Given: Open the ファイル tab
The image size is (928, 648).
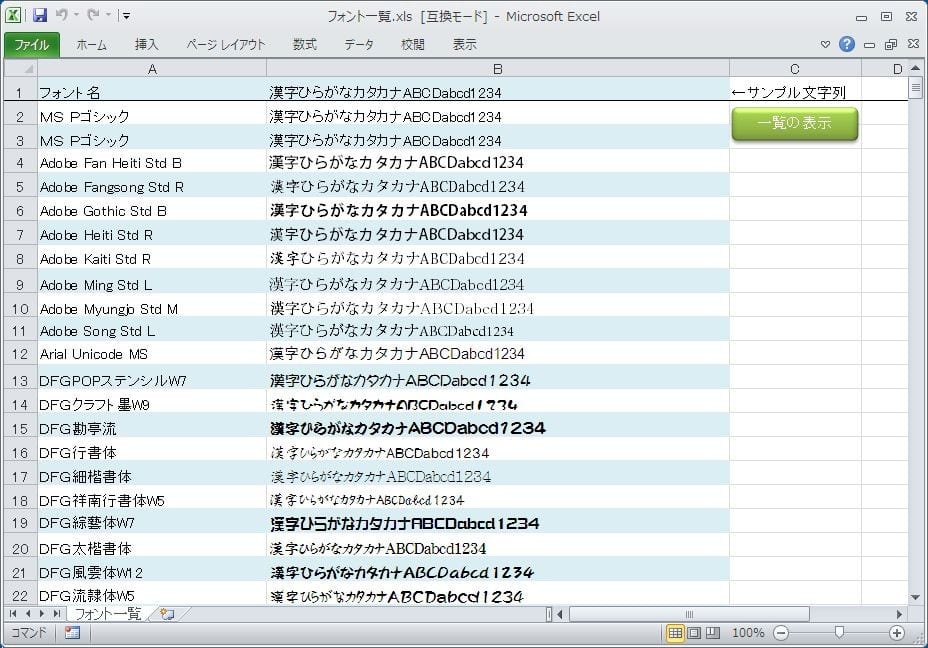Looking at the screenshot, I should click(x=31, y=45).
